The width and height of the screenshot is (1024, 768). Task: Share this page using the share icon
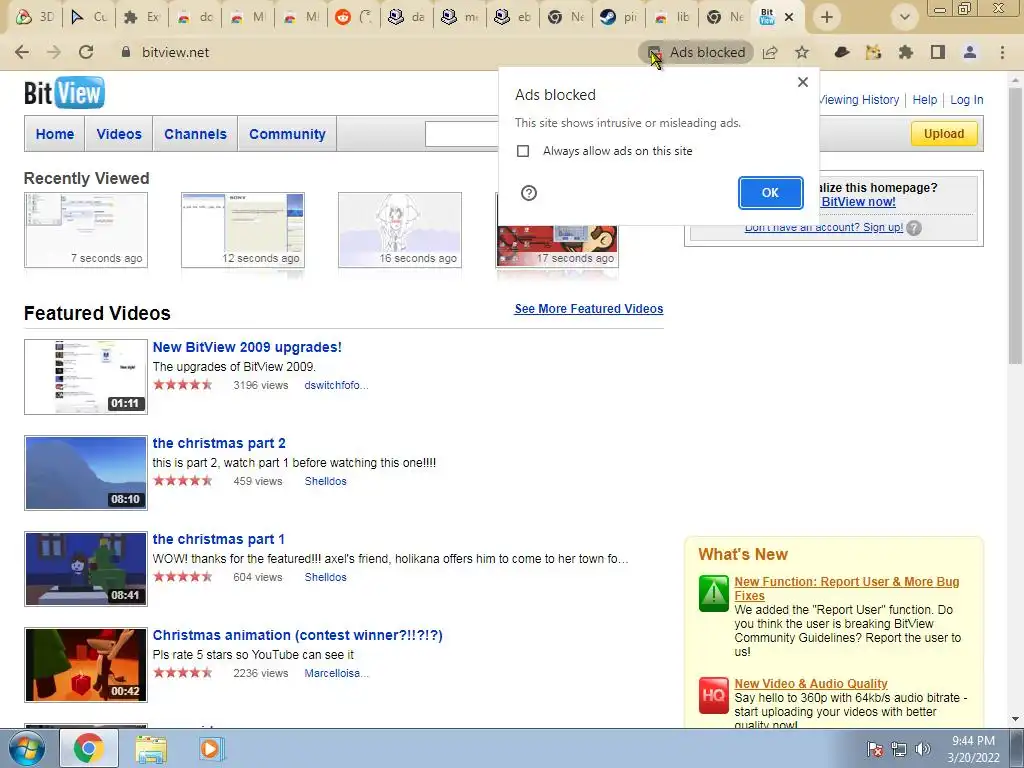(770, 52)
